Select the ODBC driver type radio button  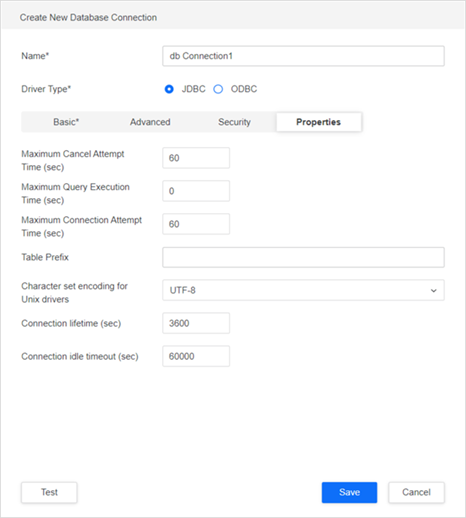[x=218, y=89]
